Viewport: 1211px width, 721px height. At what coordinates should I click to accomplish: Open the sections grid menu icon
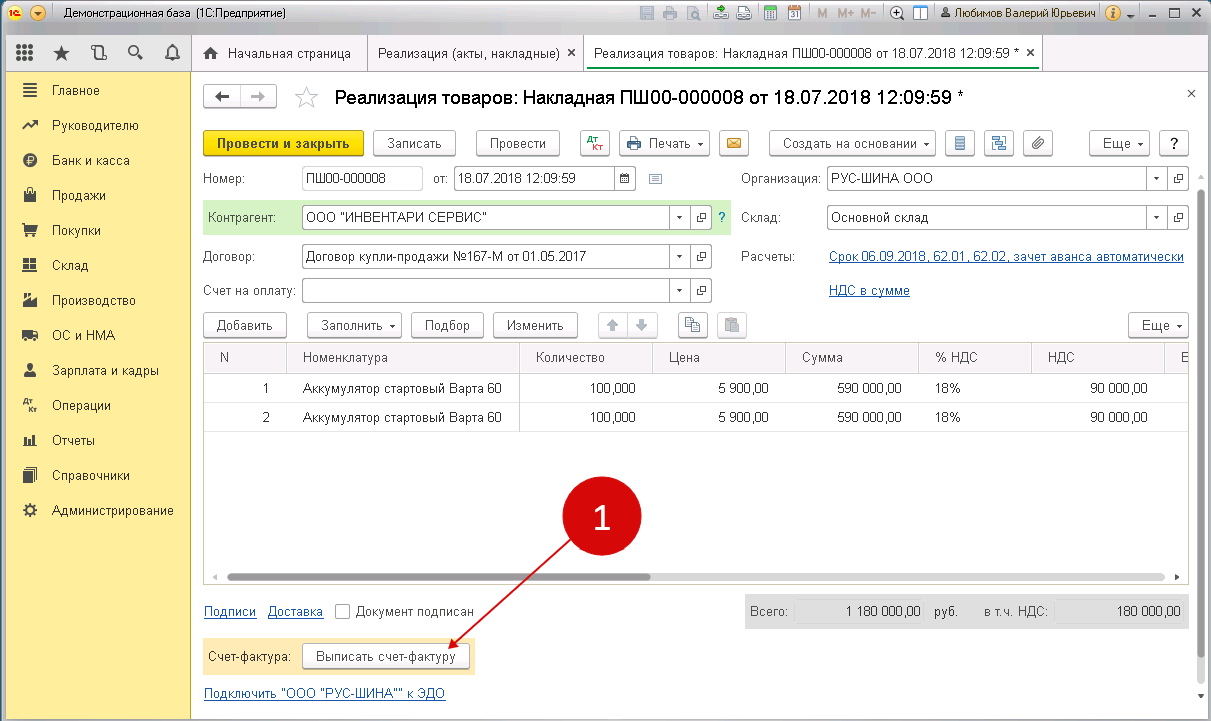pyautogui.click(x=25, y=53)
